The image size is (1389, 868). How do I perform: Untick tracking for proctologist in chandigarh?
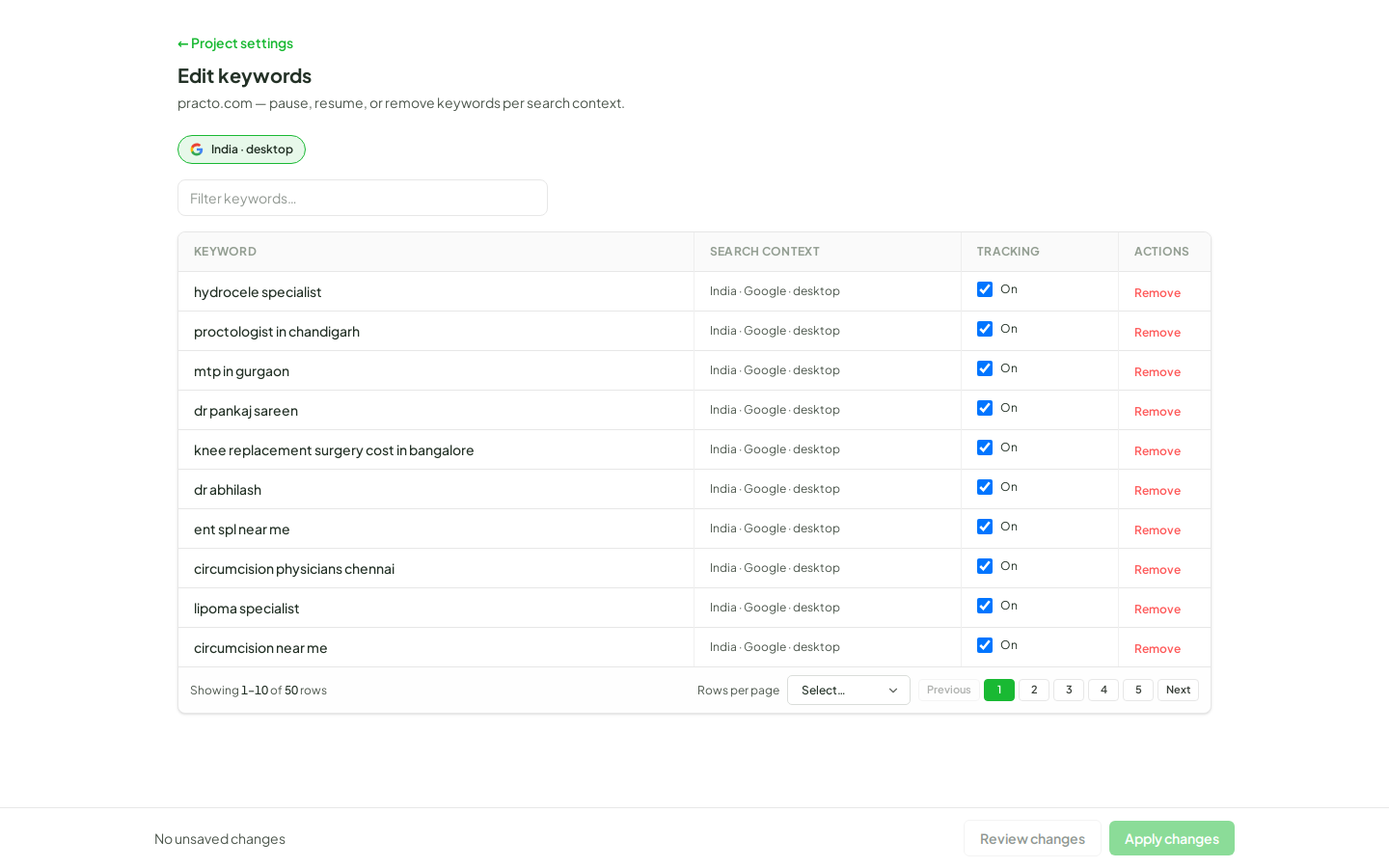coord(985,329)
